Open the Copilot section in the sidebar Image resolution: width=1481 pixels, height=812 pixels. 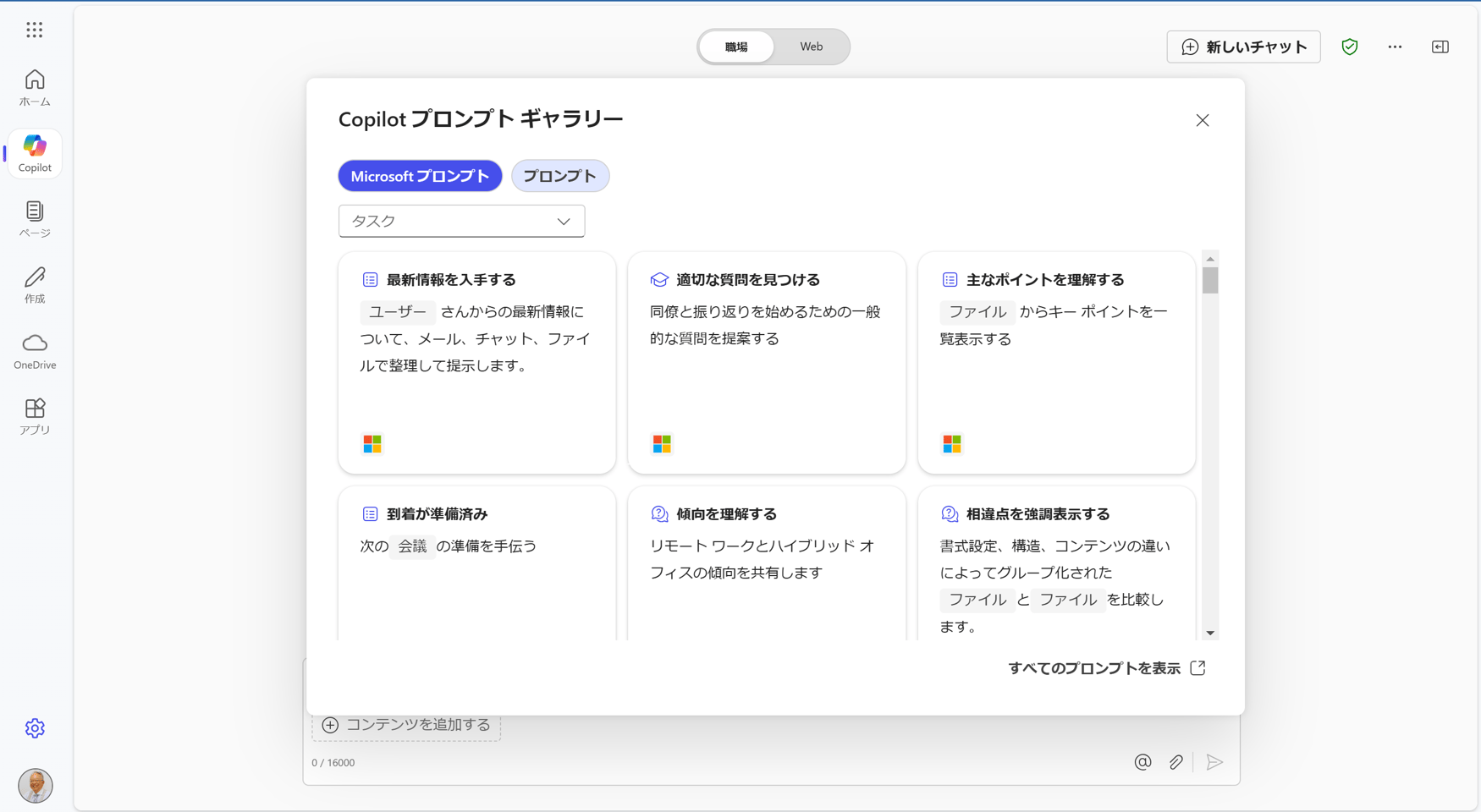34,152
